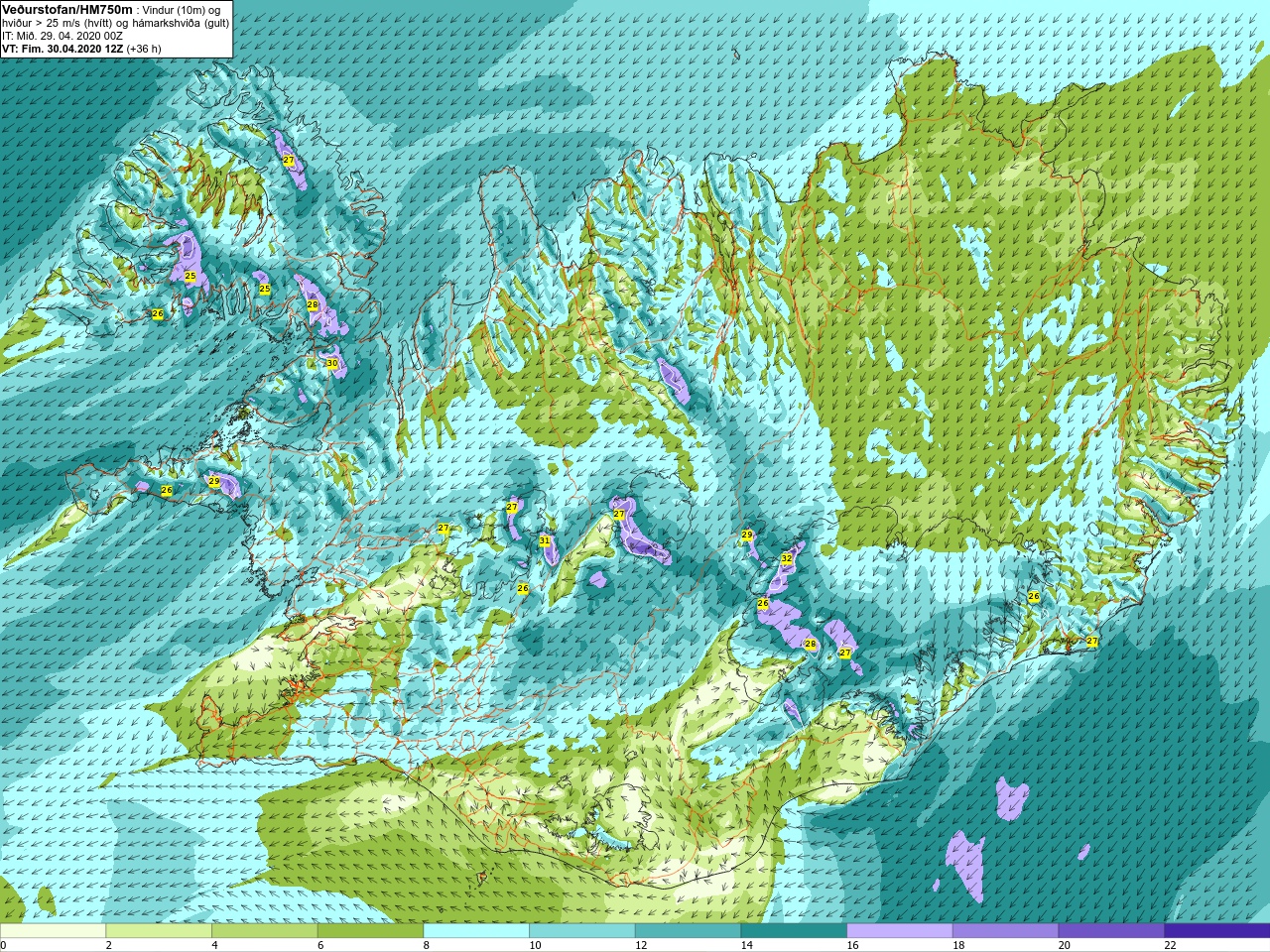Choose the dark indigo legend swatch above 22 m/s
Image resolution: width=1270 pixels, height=952 pixels.
pyautogui.click(x=1216, y=931)
